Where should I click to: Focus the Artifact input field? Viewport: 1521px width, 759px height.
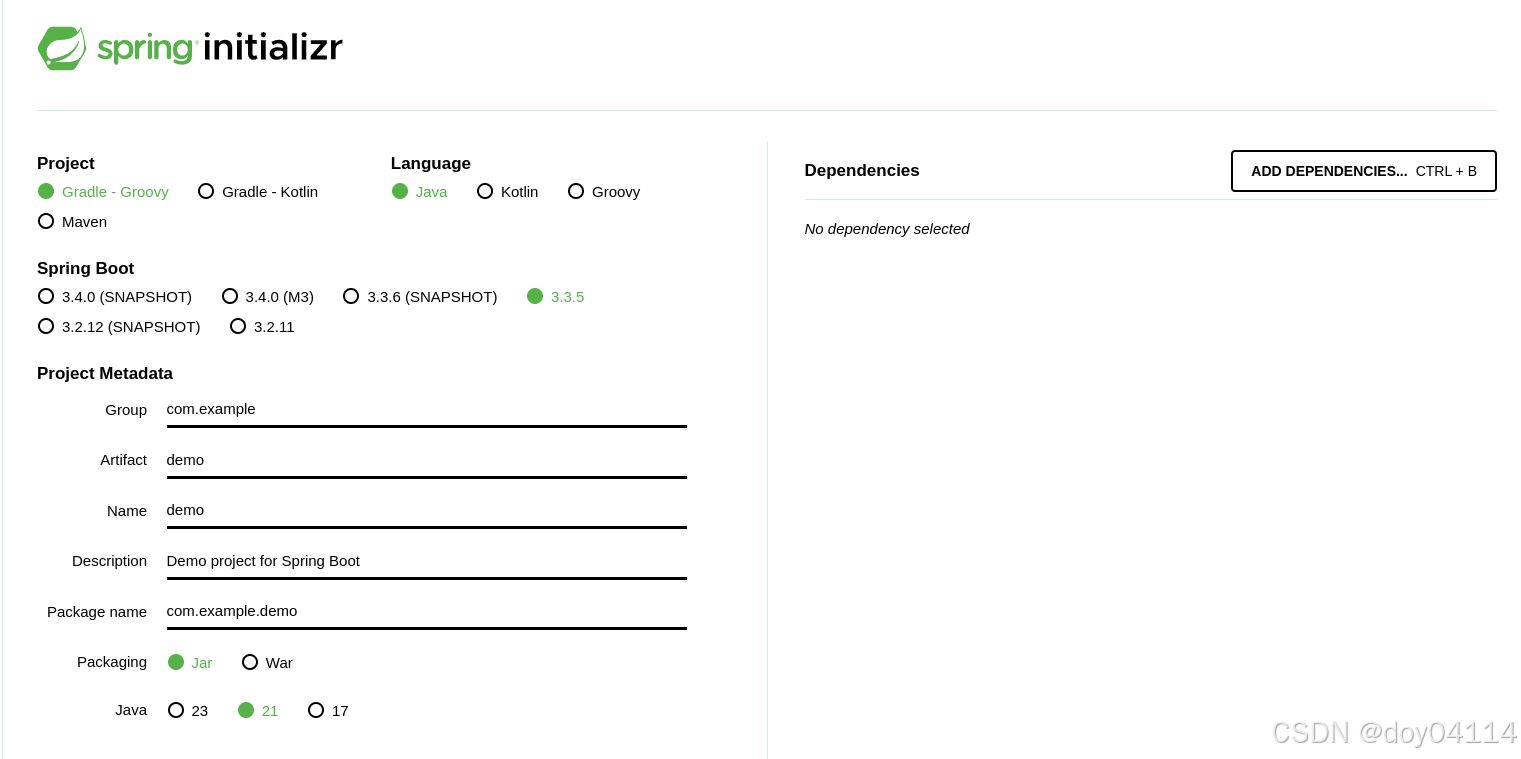pyautogui.click(x=426, y=461)
